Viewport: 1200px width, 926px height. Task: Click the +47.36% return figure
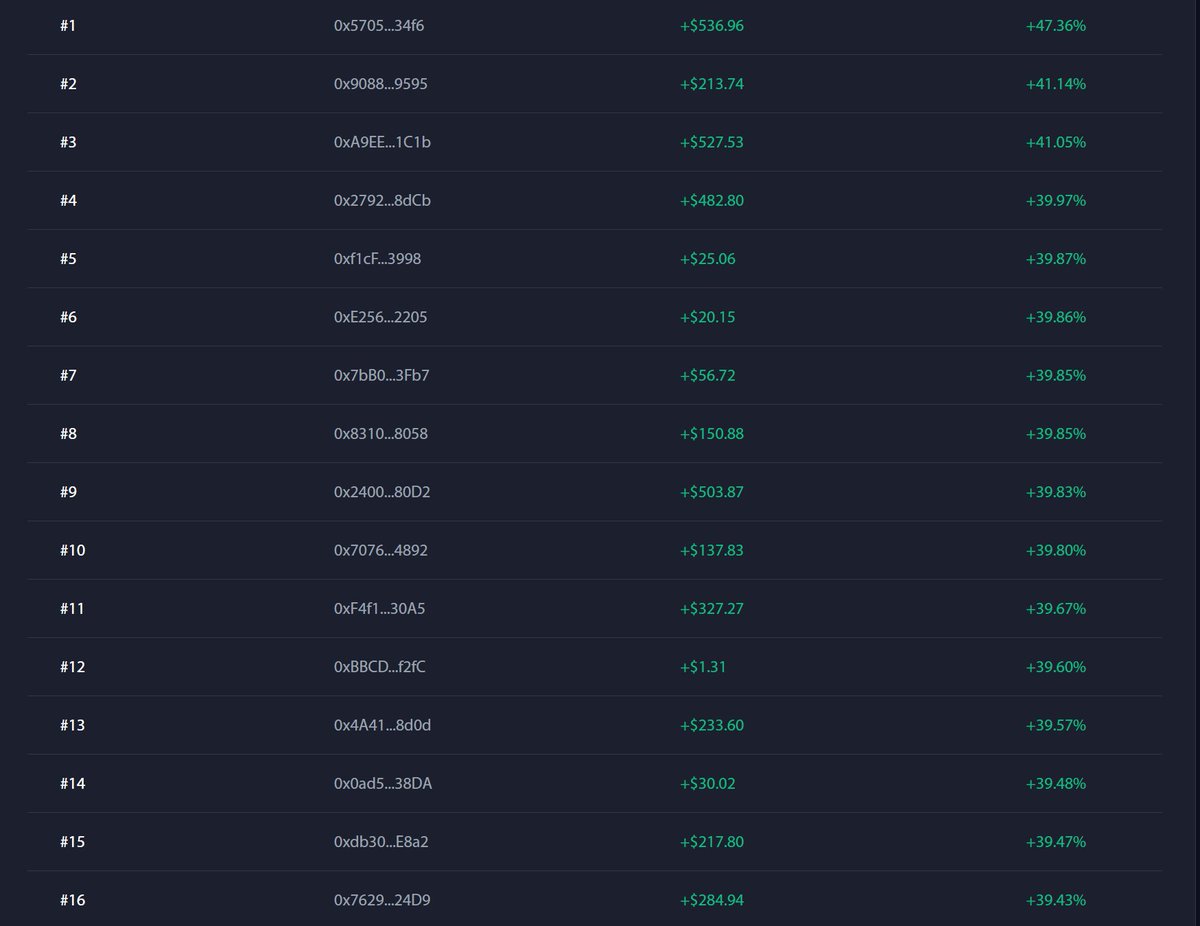pyautogui.click(x=1055, y=26)
